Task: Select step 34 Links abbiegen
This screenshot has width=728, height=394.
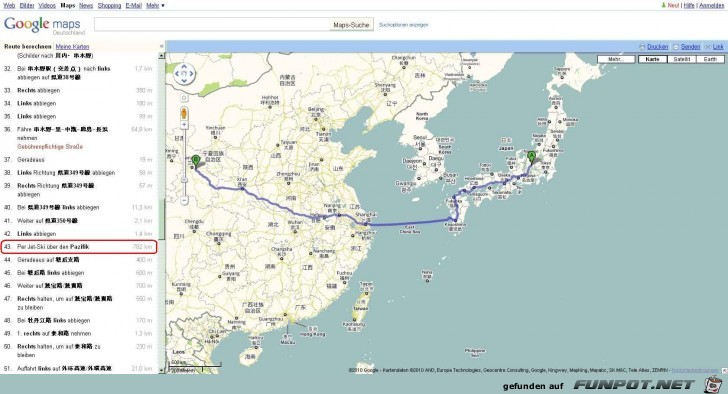Action: [79, 103]
